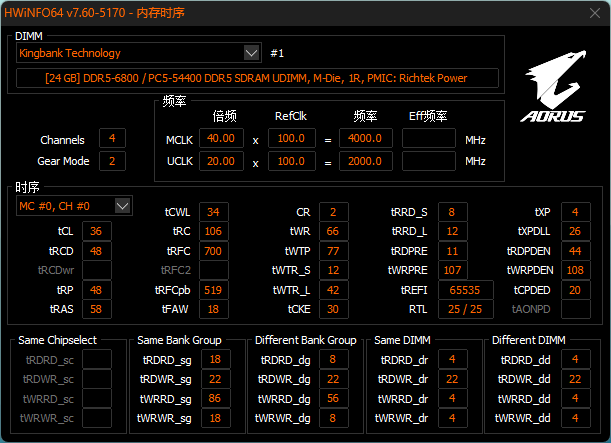611x443 pixels.
Task: Select the tWRWR_dr value 4
Action: pos(452,418)
